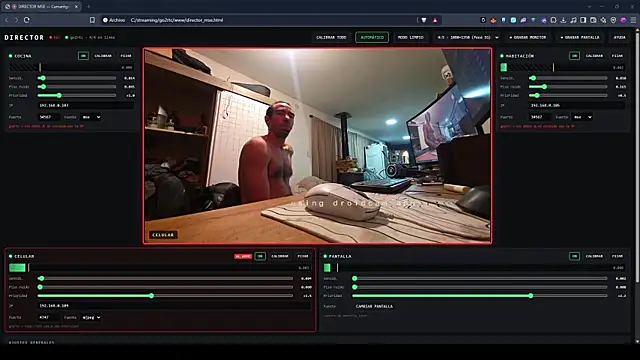
Task: Click Fijar on the Celular panel
Action: [303, 256]
